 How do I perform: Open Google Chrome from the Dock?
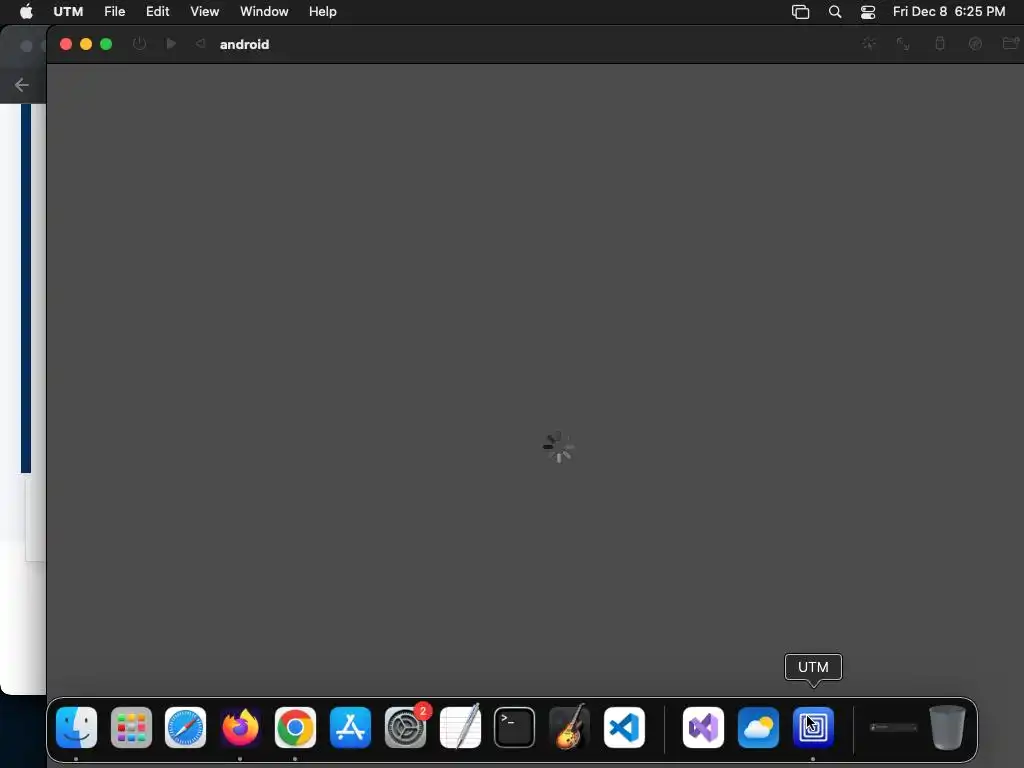295,727
